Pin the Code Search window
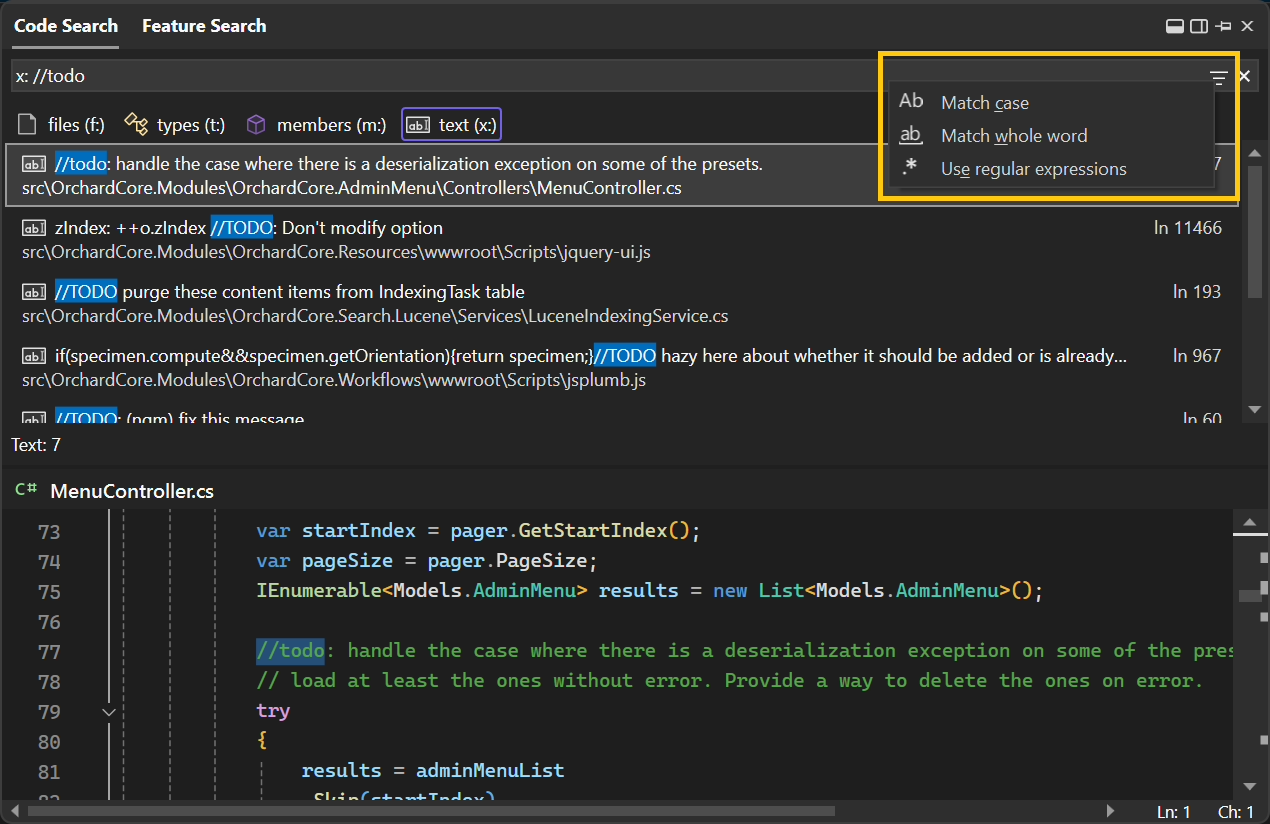 [x=1223, y=26]
